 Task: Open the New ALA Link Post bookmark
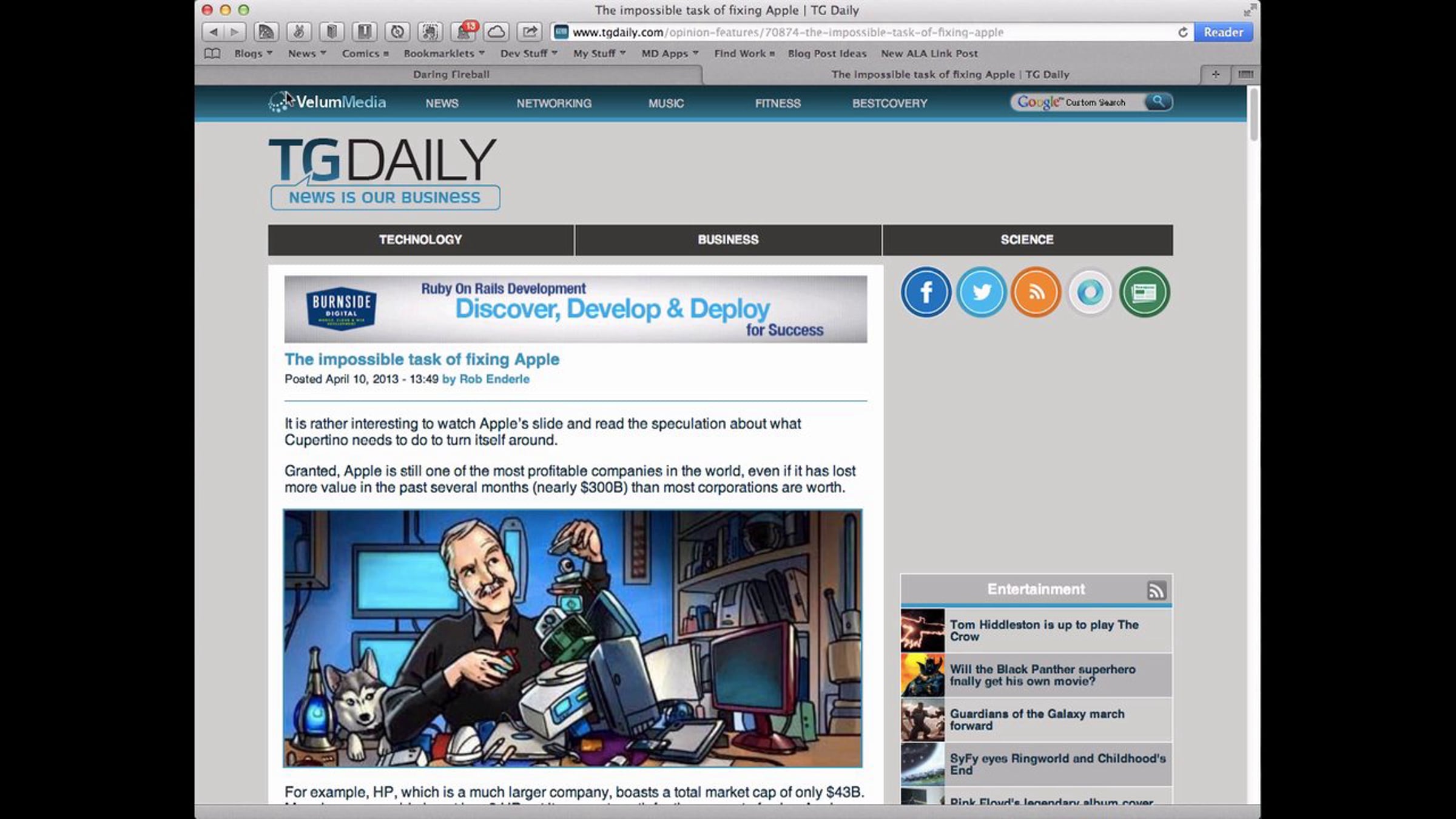coord(929,53)
